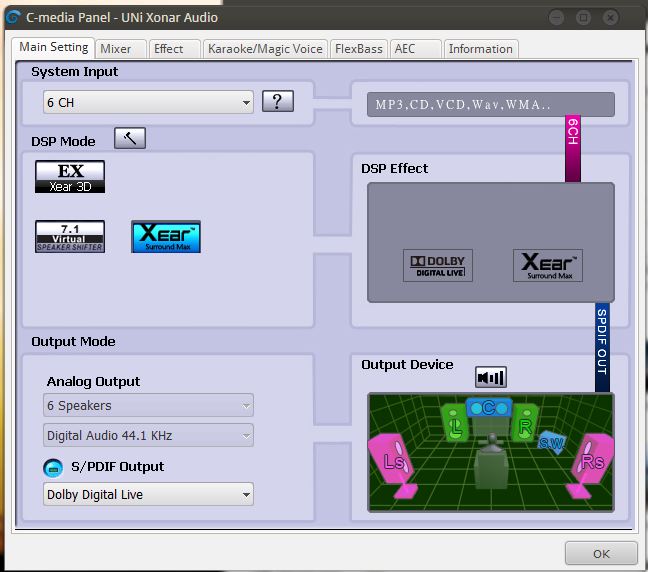The image size is (648, 572).
Task: Open the Karaoke/Magic Voice tab
Action: tap(265, 49)
